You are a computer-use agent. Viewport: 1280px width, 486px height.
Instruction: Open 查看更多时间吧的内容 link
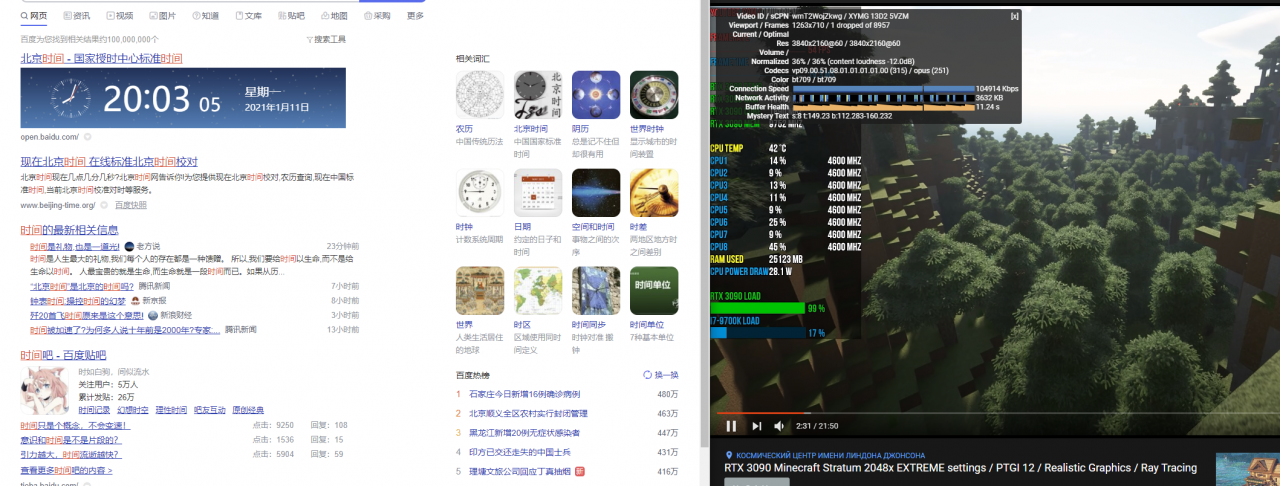click(66, 470)
